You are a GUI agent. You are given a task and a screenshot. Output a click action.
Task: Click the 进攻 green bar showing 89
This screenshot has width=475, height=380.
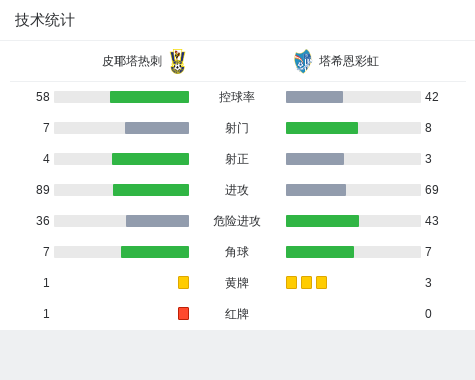(151, 190)
